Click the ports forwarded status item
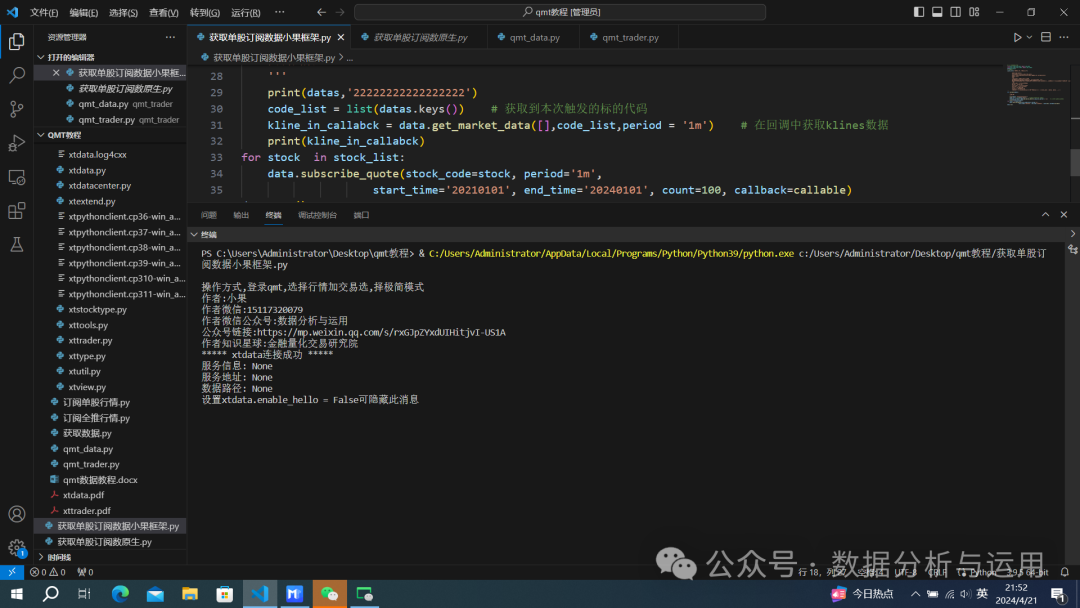The image size is (1080, 608). pyautogui.click(x=85, y=572)
